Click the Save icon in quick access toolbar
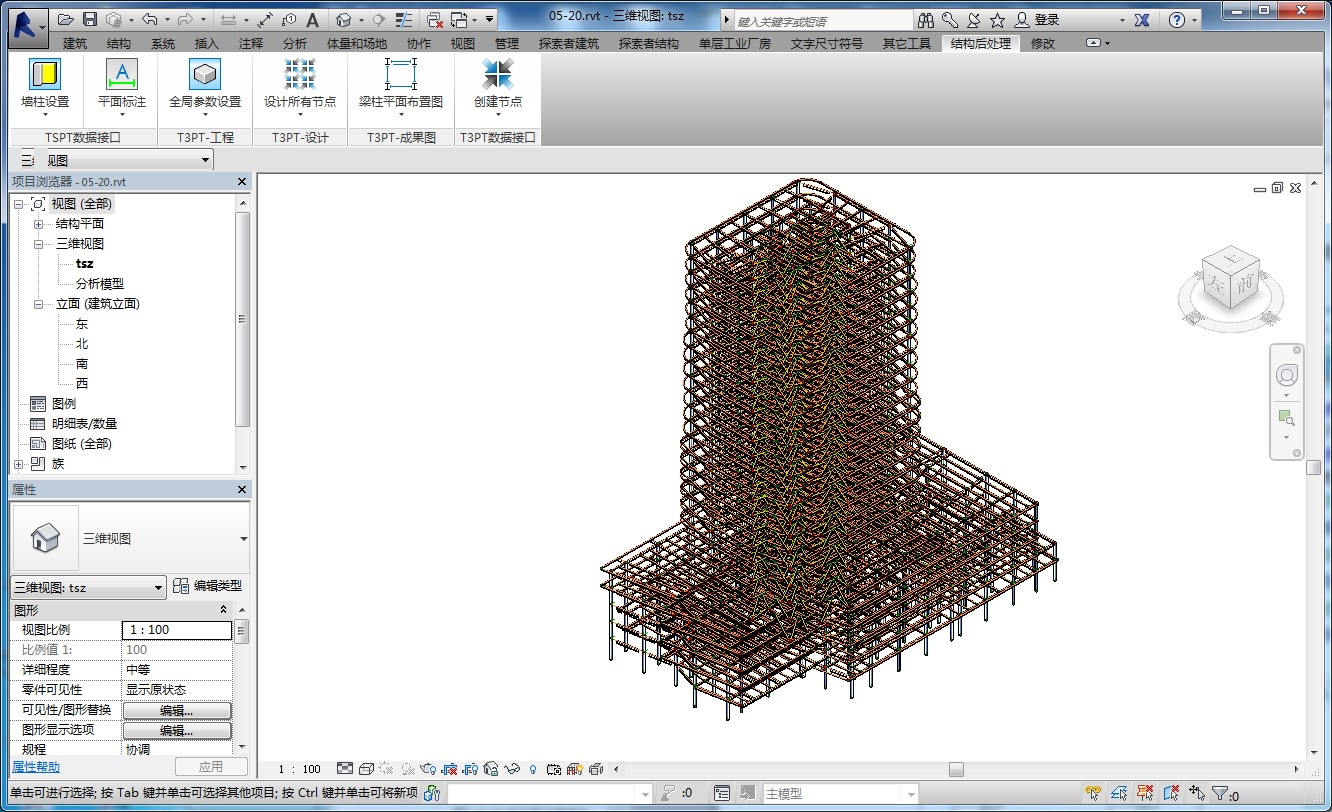 [x=90, y=19]
